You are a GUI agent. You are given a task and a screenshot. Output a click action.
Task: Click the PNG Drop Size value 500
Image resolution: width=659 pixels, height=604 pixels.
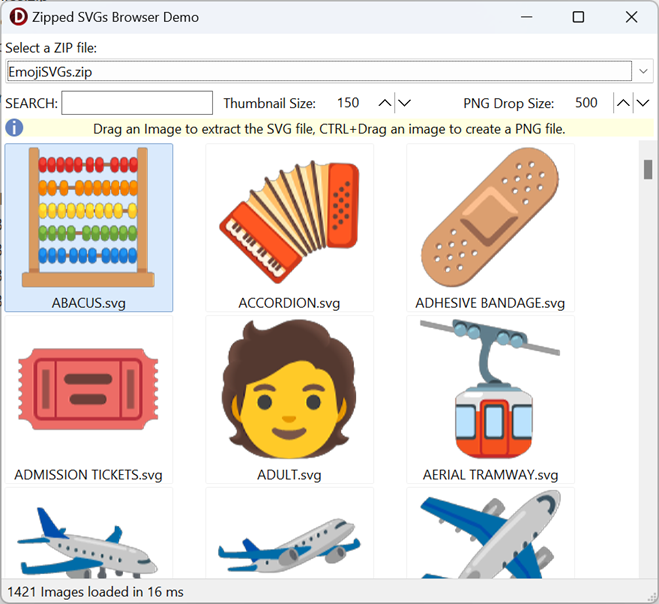pyautogui.click(x=586, y=103)
